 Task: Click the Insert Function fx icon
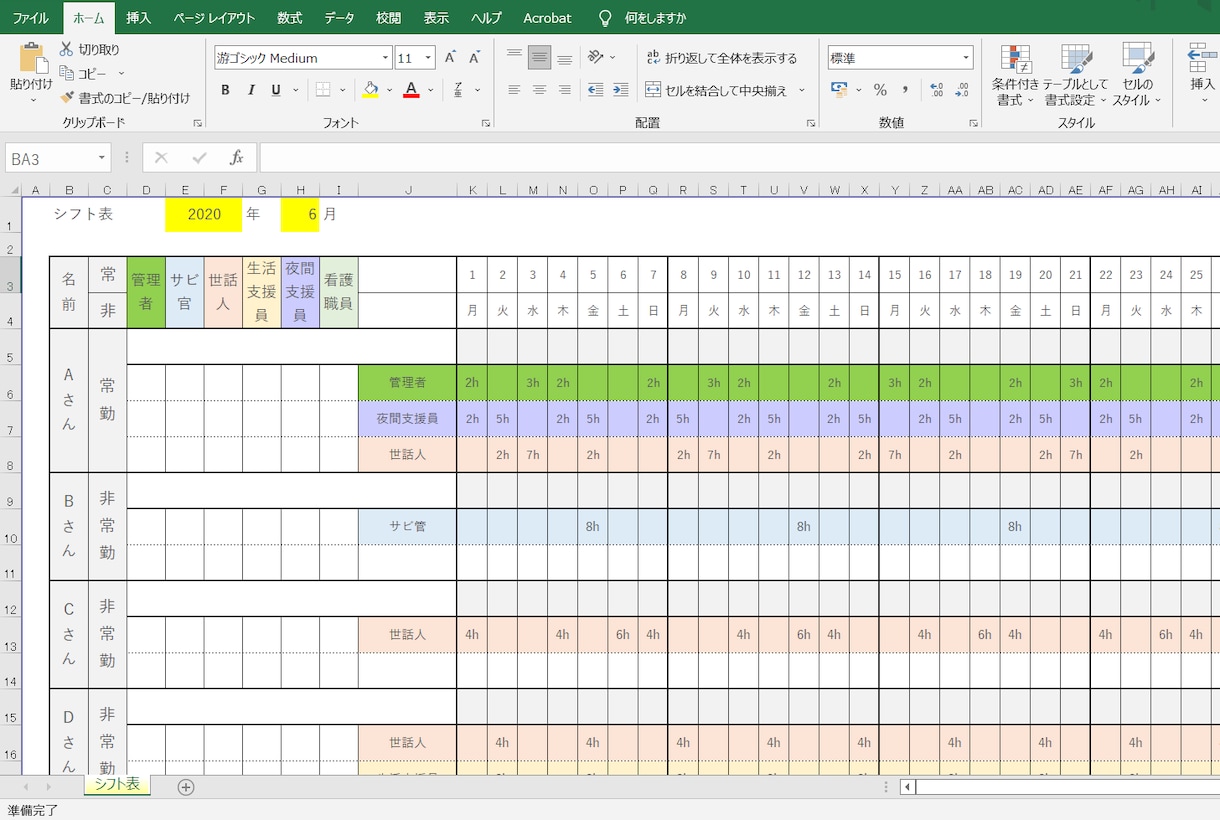tap(237, 158)
